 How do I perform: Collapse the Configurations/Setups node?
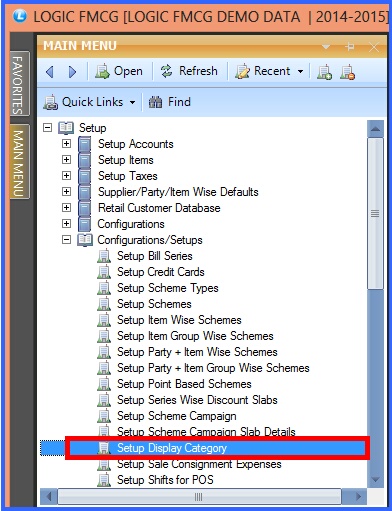coord(67,239)
